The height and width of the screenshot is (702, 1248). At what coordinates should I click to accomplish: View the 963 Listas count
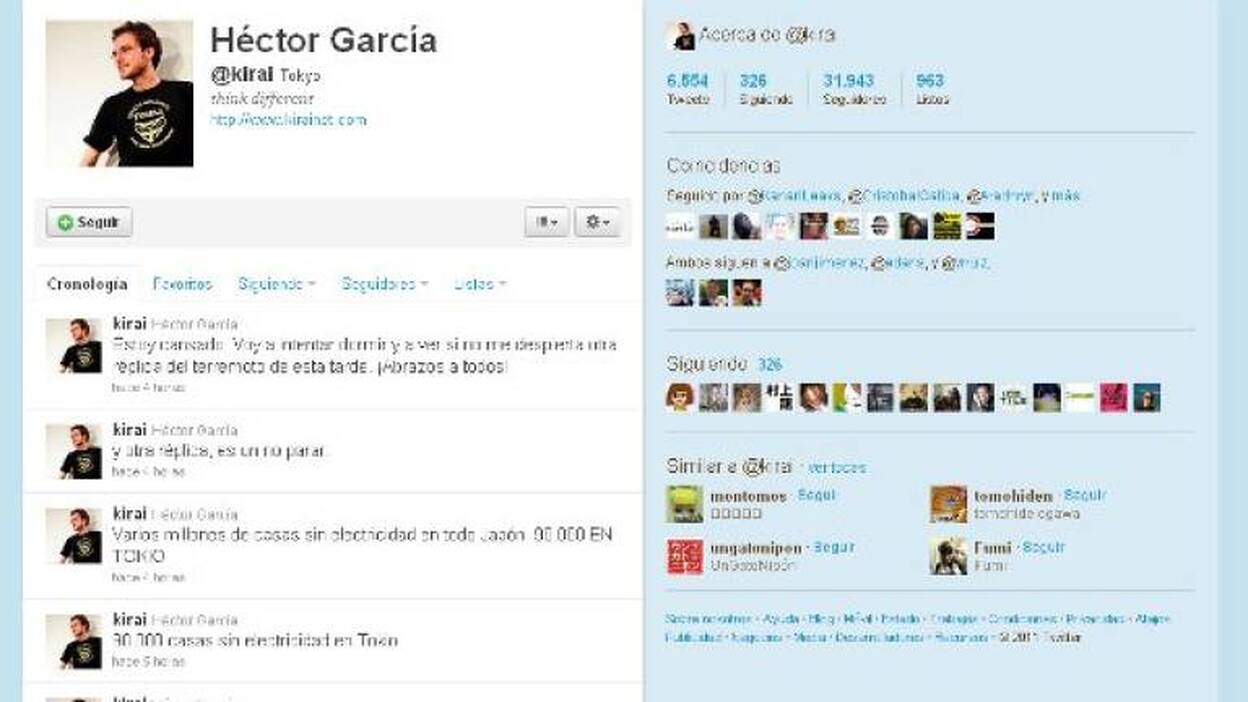[931, 88]
